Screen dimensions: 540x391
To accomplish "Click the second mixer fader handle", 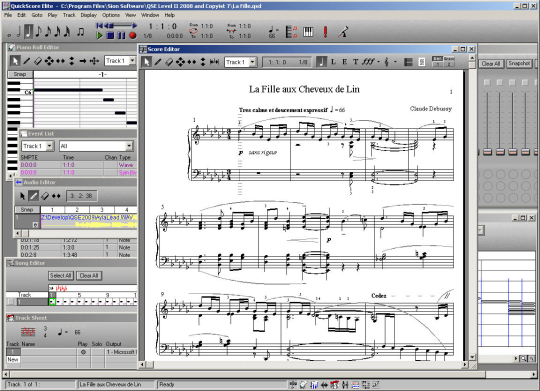I will (x=500, y=152).
